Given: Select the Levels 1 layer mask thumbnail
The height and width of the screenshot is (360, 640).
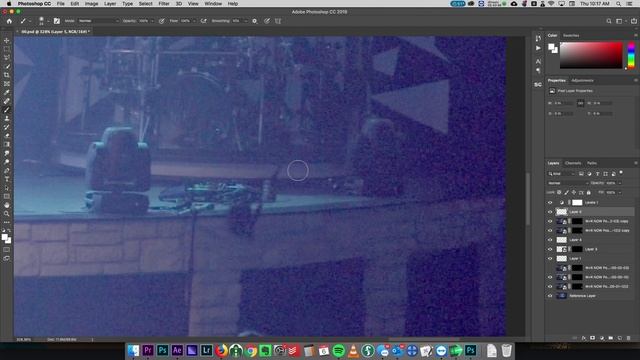Looking at the screenshot, I should pos(577,202).
